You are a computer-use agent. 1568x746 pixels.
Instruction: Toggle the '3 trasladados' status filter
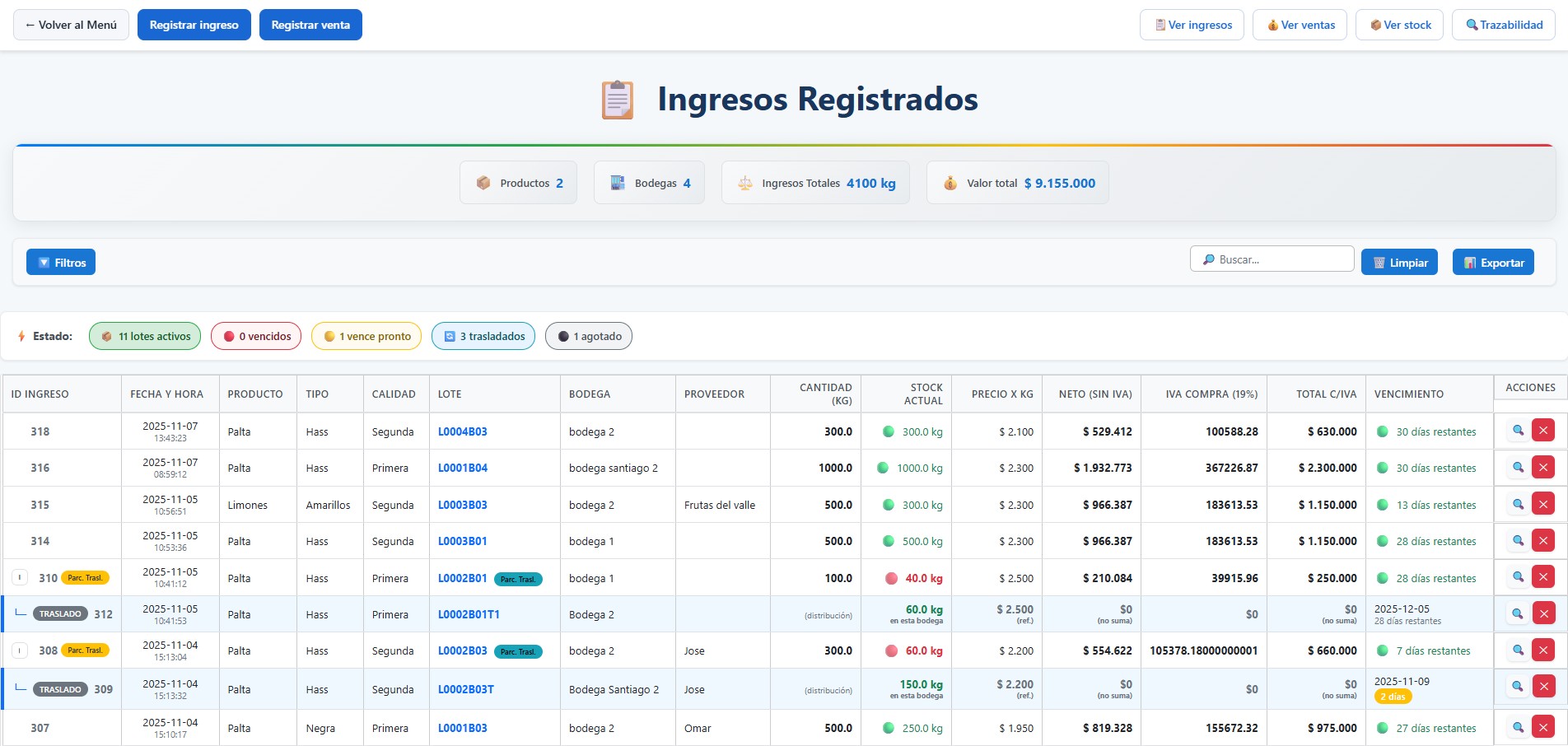(x=483, y=336)
